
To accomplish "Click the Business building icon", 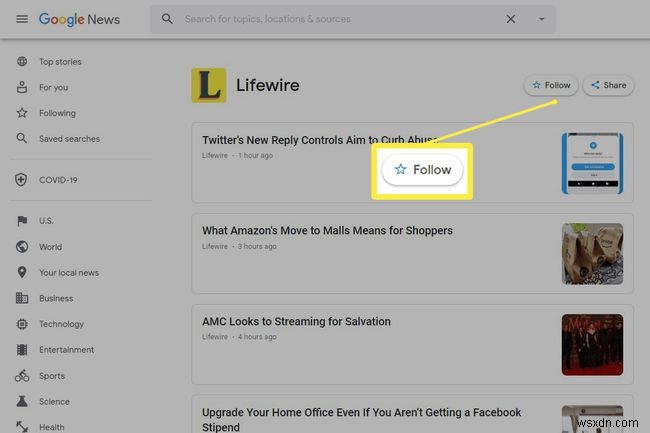I will [x=22, y=298].
